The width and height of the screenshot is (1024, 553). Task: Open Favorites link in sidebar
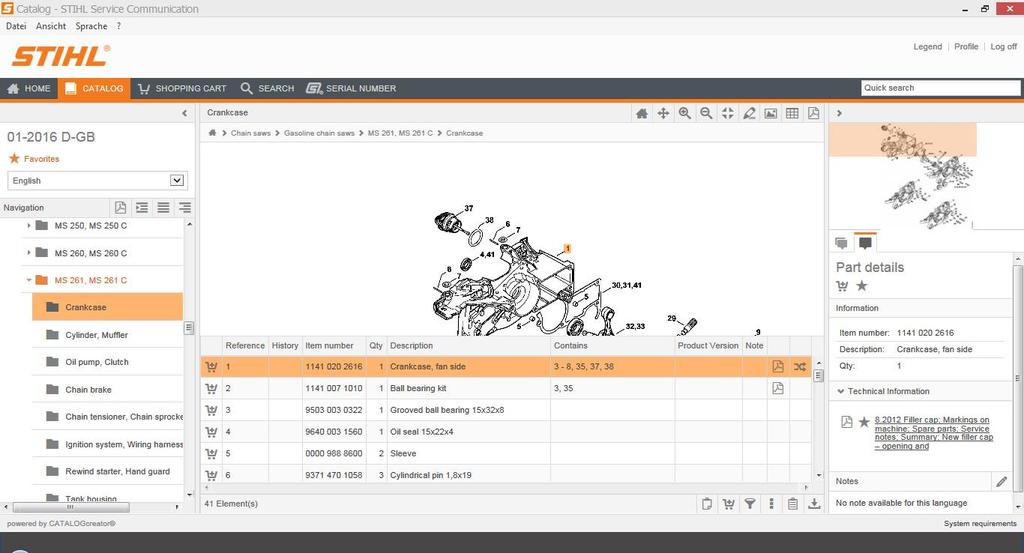point(41,159)
